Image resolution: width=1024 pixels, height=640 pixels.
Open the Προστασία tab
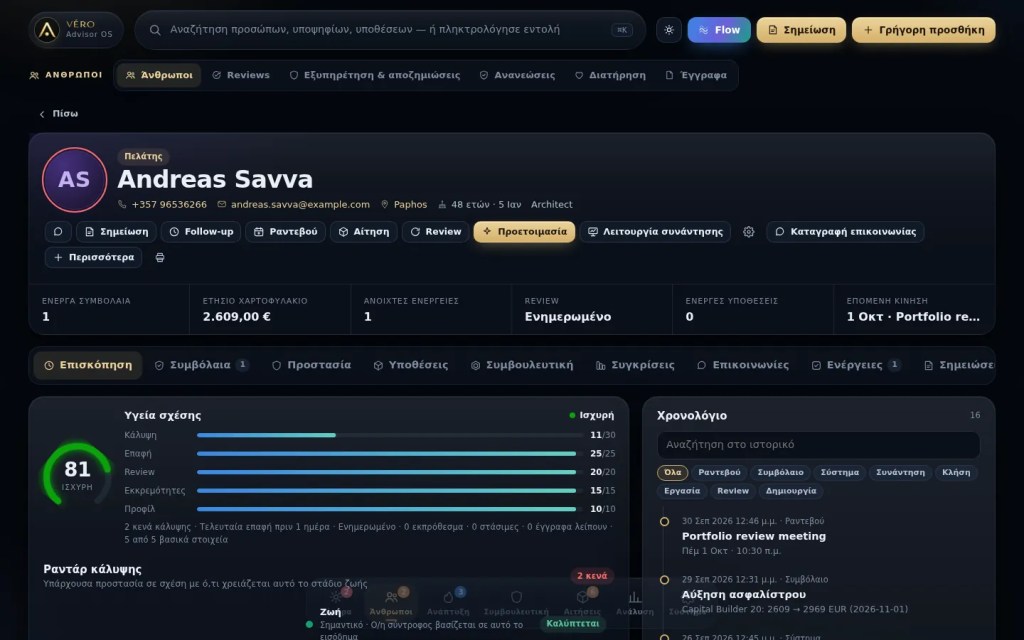pos(312,365)
